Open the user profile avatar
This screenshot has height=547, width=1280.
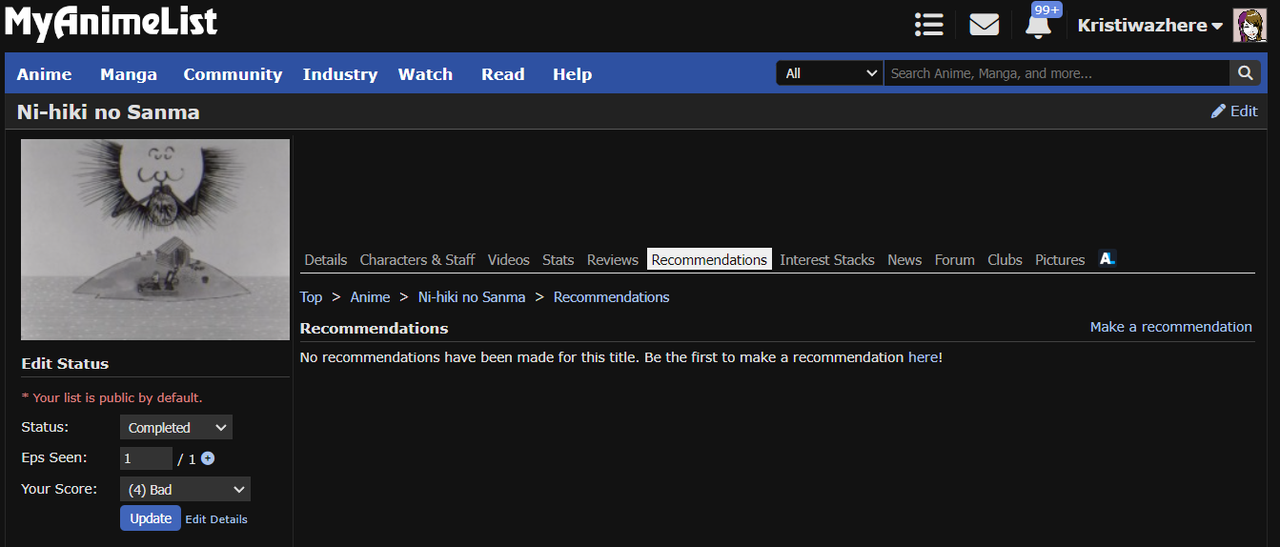coord(1249,26)
